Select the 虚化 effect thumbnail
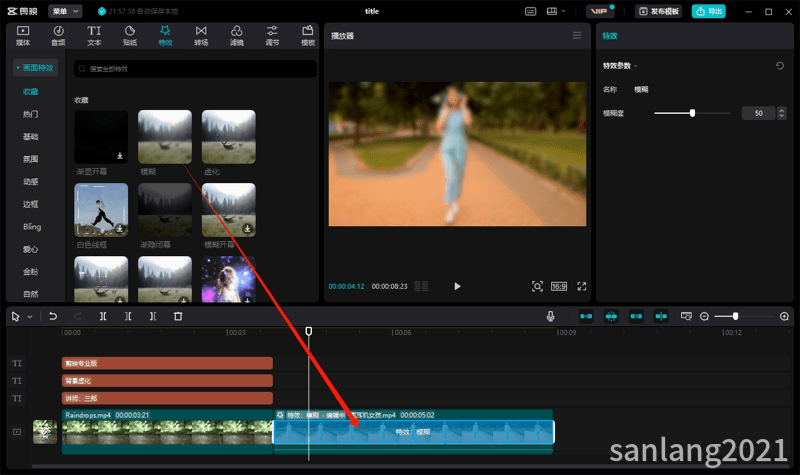 pyautogui.click(x=229, y=137)
